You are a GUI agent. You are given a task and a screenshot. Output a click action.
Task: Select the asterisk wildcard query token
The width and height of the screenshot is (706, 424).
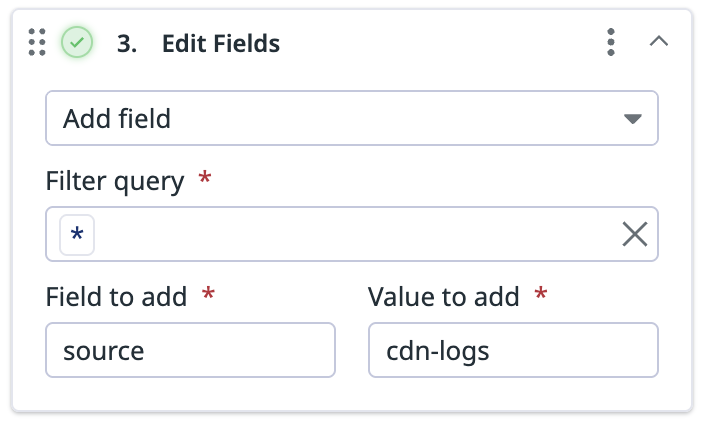pyautogui.click(x=77, y=235)
